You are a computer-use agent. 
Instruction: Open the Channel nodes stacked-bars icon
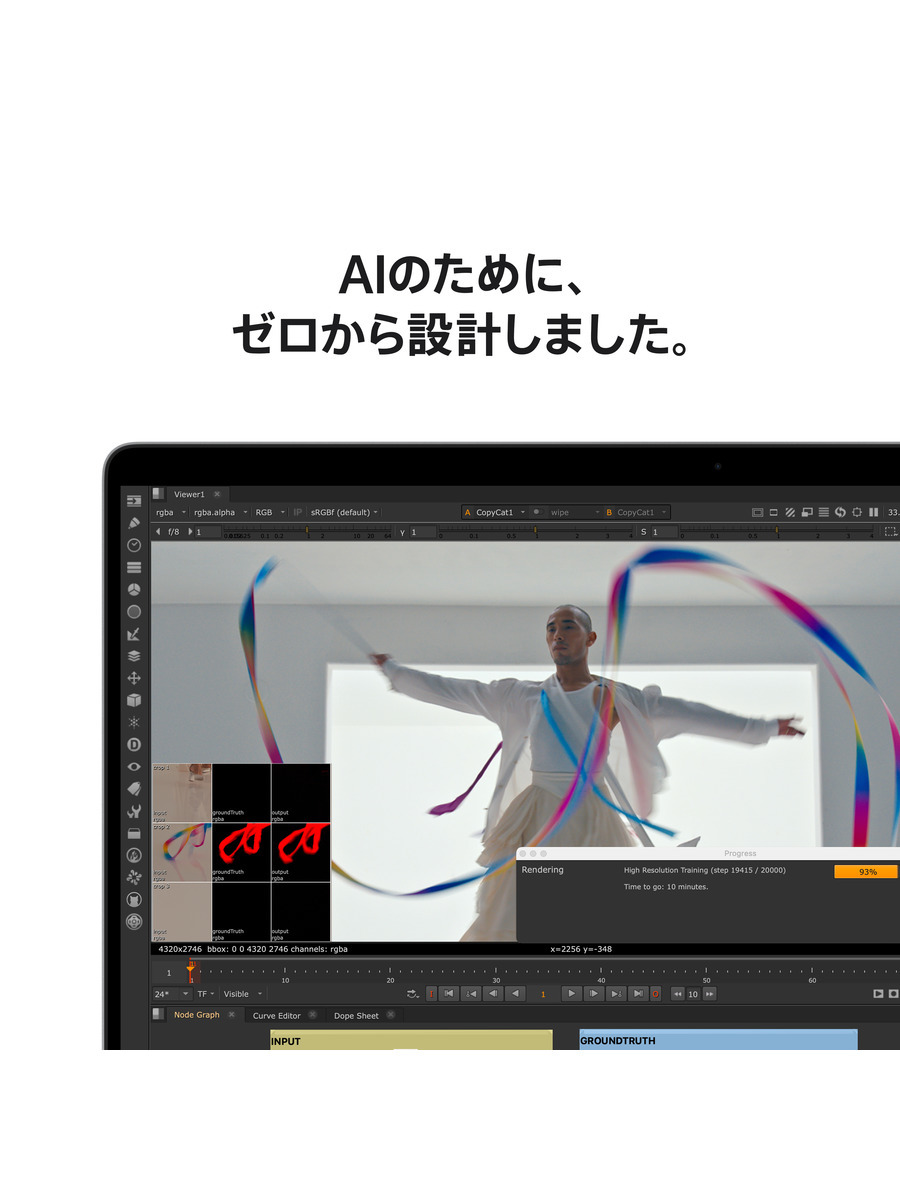click(134, 567)
